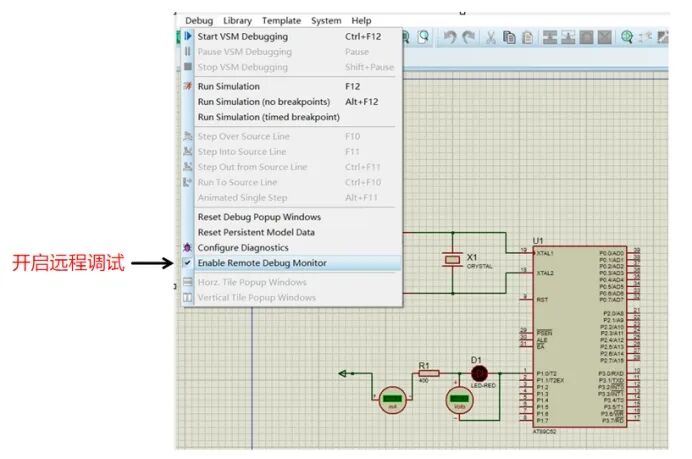Viewport: 692px width, 459px height.
Task: Click the Step Over Source Line icon
Action: pyautogui.click(x=188, y=136)
